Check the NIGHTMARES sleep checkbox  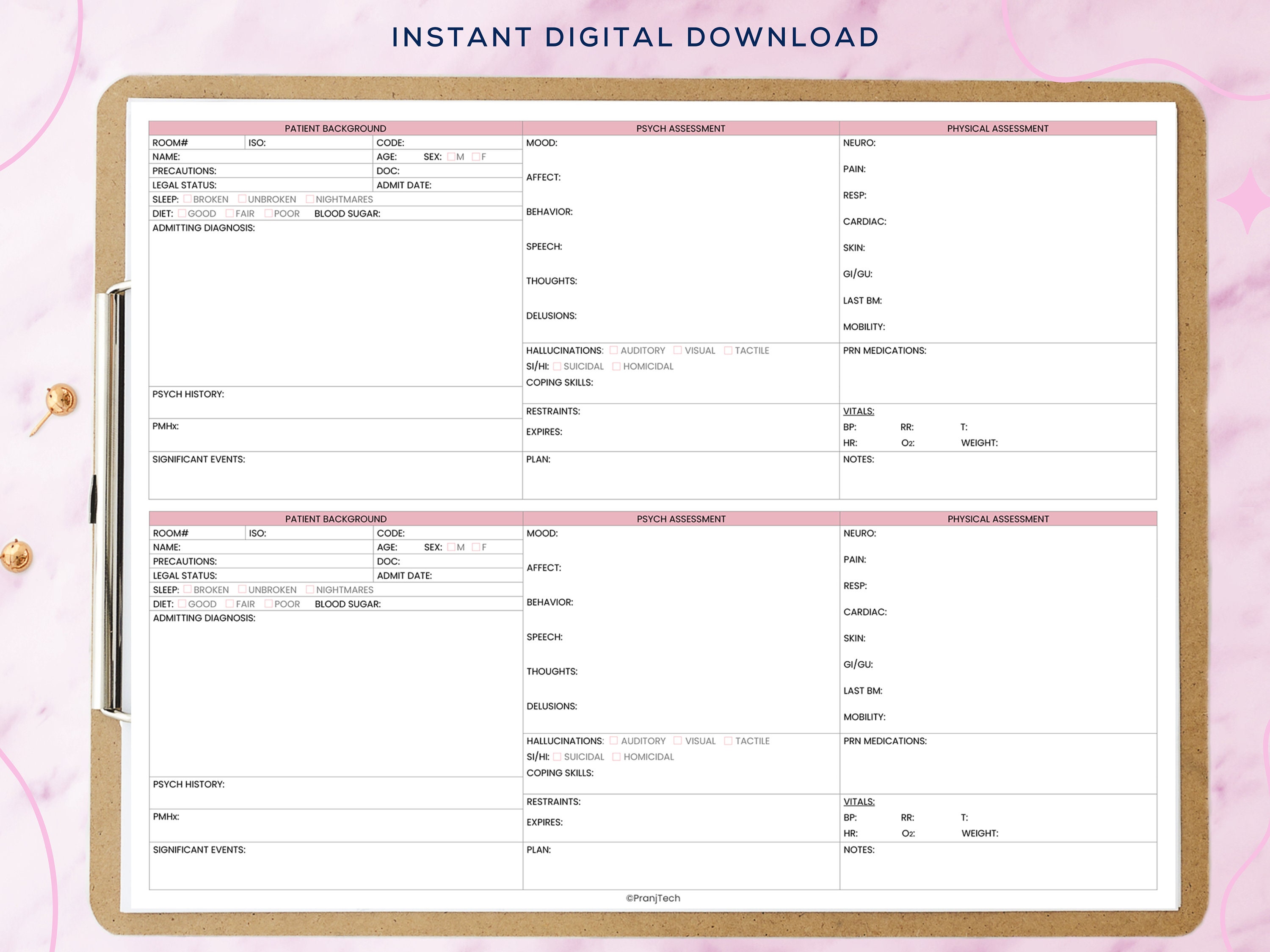pos(311,199)
